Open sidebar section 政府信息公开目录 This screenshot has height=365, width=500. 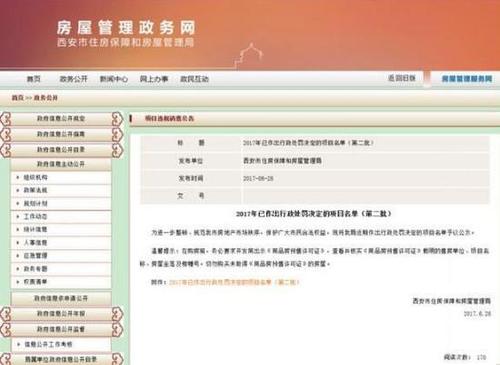point(61,150)
